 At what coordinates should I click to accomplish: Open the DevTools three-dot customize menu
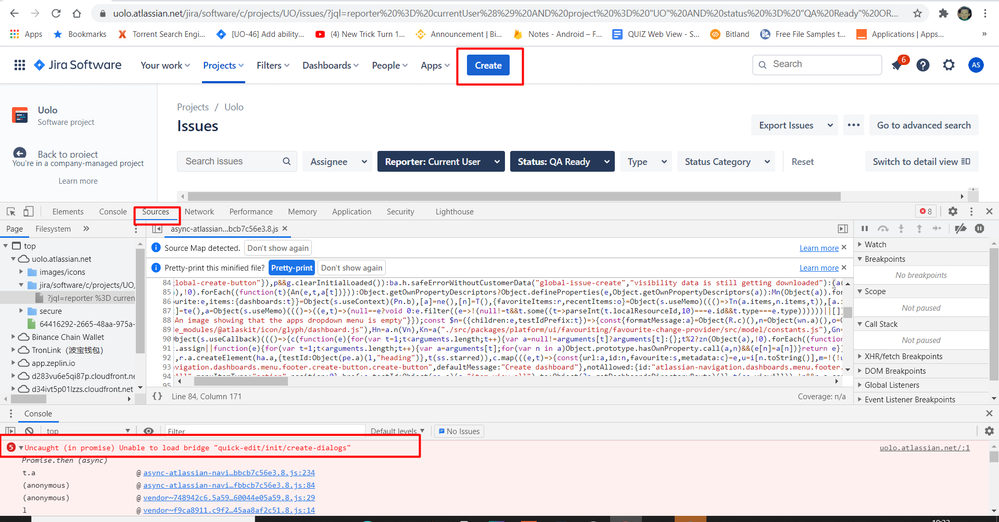(x=972, y=212)
